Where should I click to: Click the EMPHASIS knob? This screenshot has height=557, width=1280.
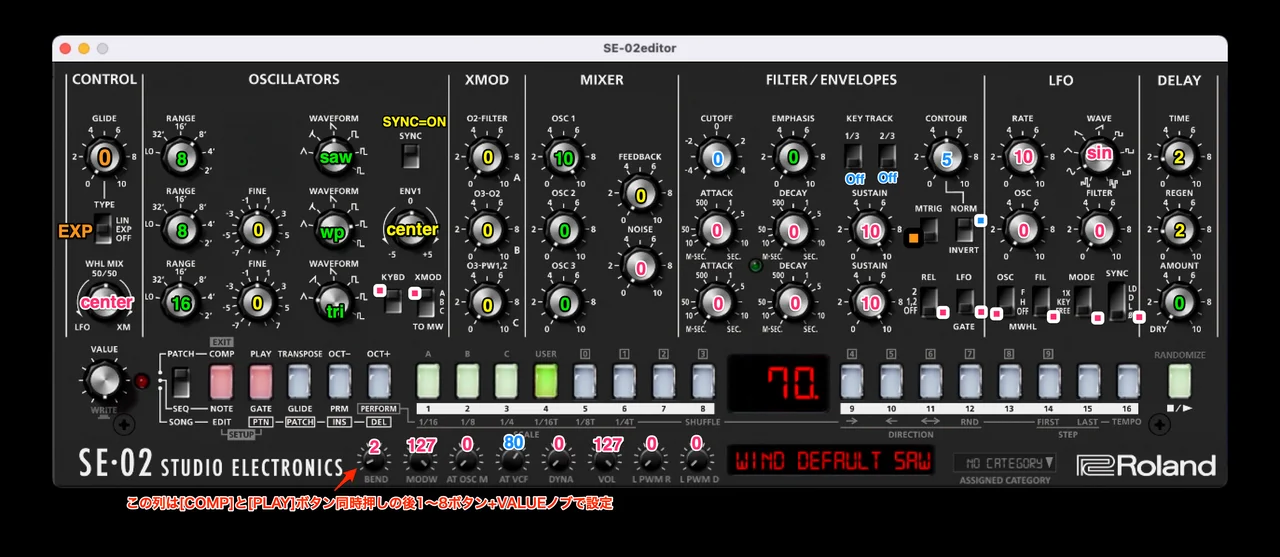[793, 158]
